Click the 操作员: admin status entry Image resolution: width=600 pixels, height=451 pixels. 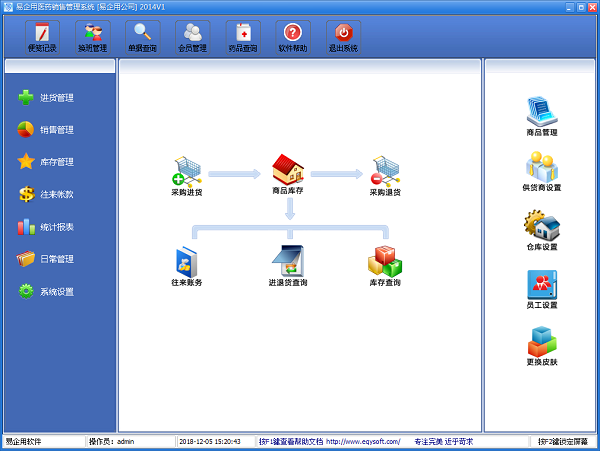111,441
